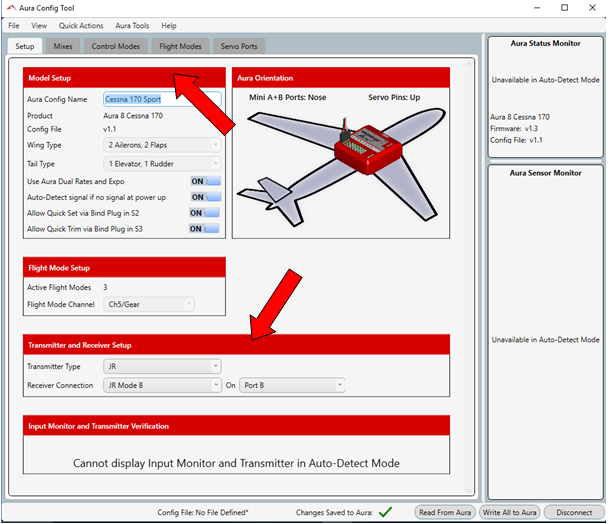Toggle Use Aura Dual Rates and Expo

click(x=204, y=181)
